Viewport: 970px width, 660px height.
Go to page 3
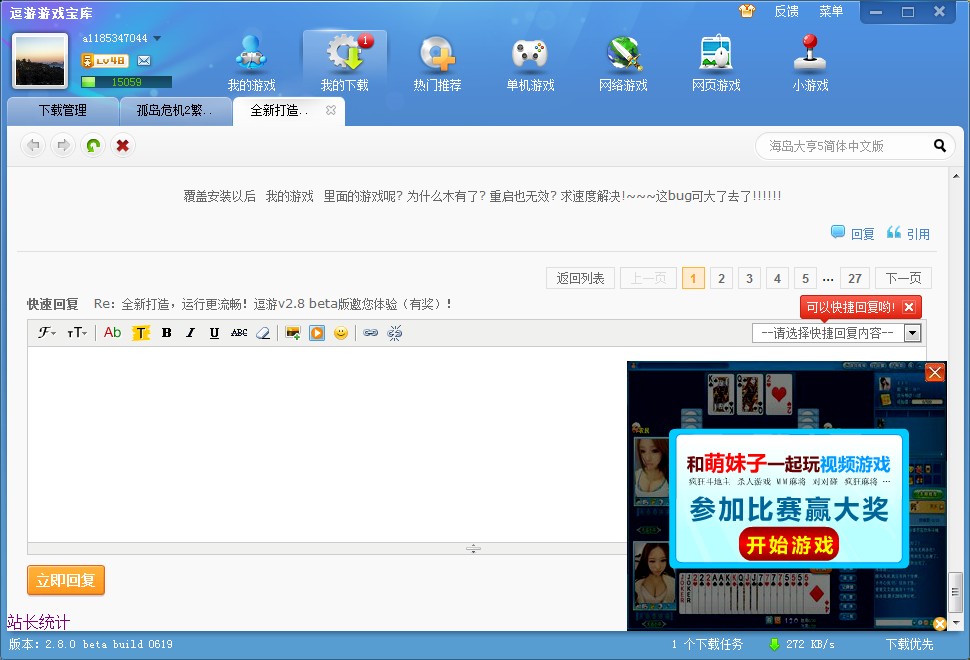749,278
